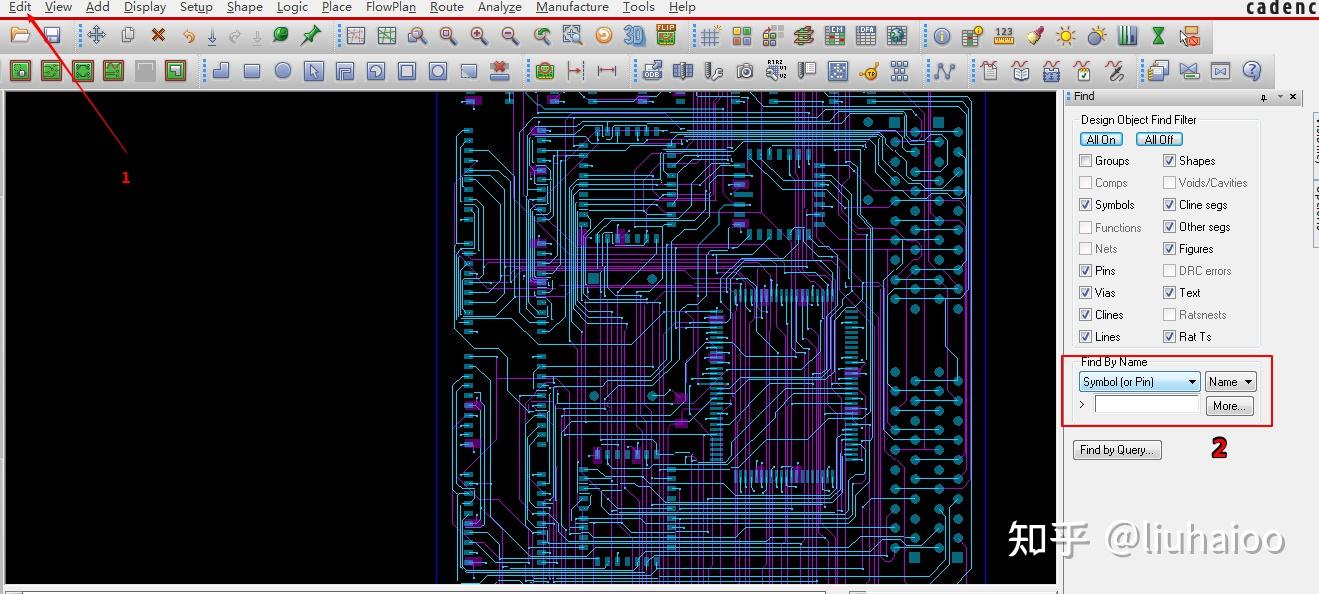Uncheck the Symbols filter checkbox

pos(1085,204)
